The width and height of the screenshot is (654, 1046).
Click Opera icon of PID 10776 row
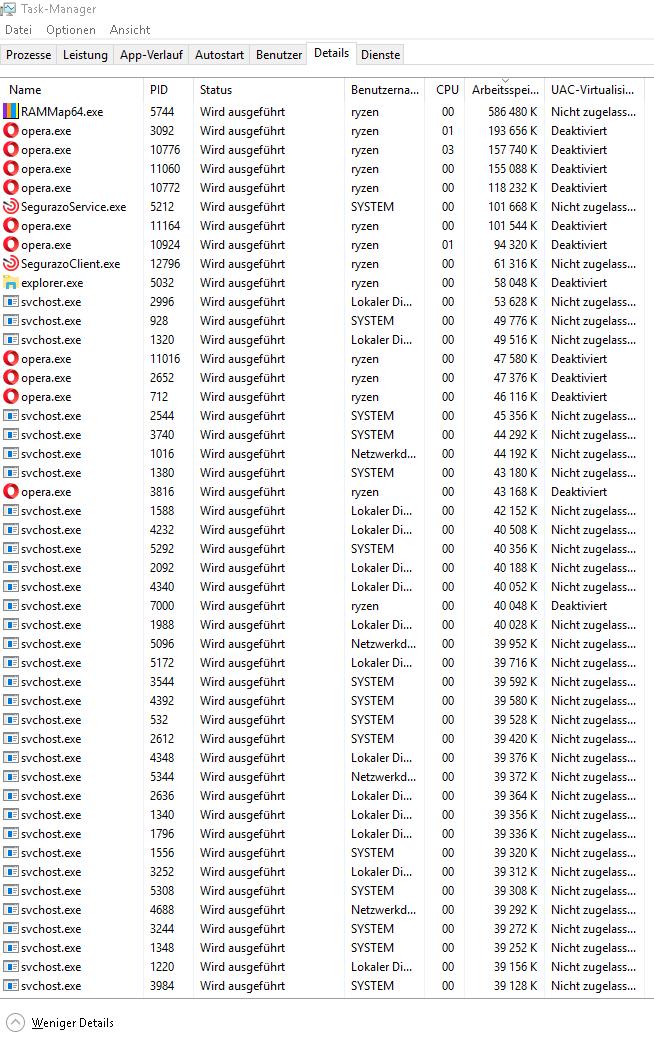[11, 149]
